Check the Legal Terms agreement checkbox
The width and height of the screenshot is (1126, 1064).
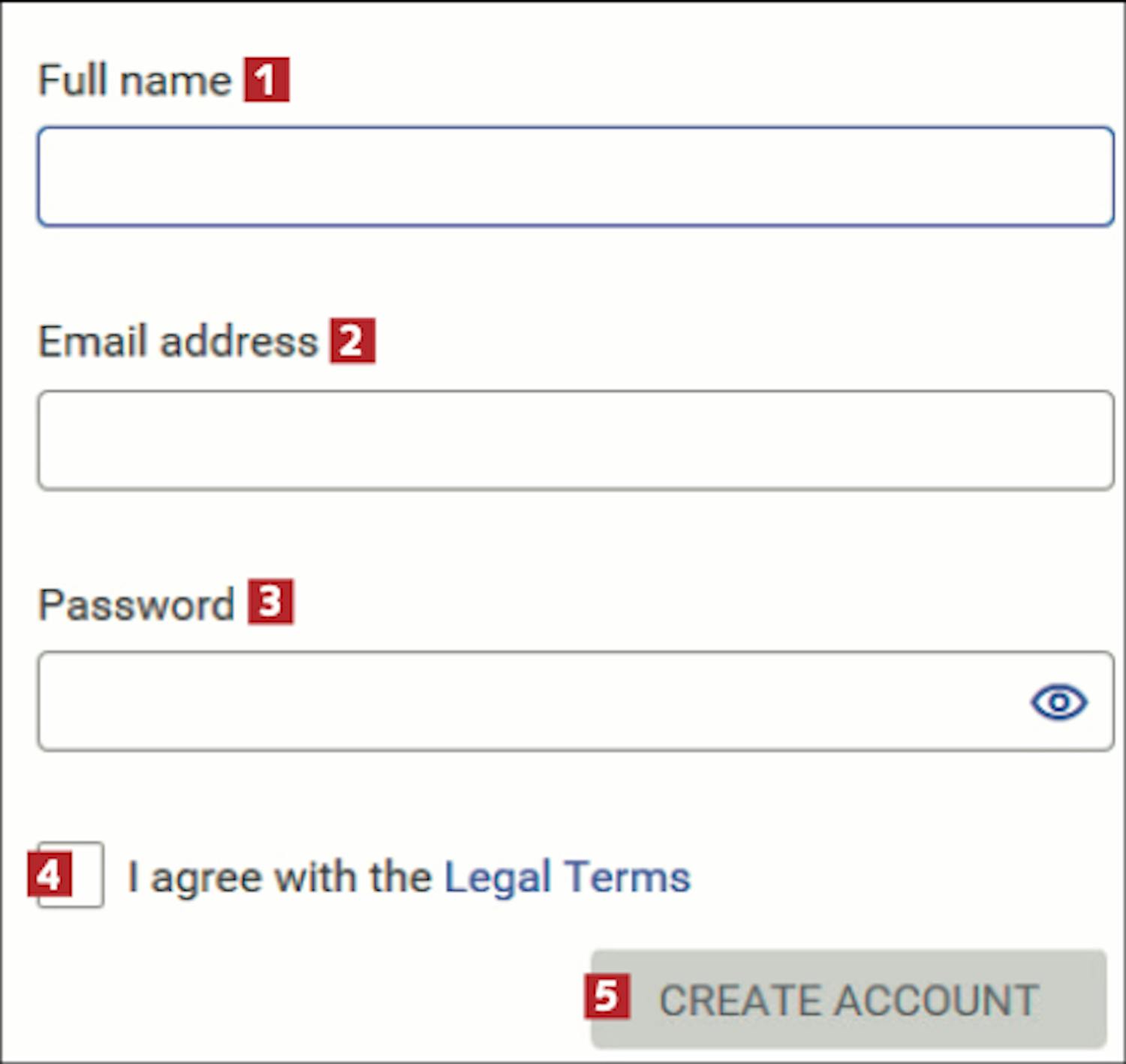tap(86, 875)
